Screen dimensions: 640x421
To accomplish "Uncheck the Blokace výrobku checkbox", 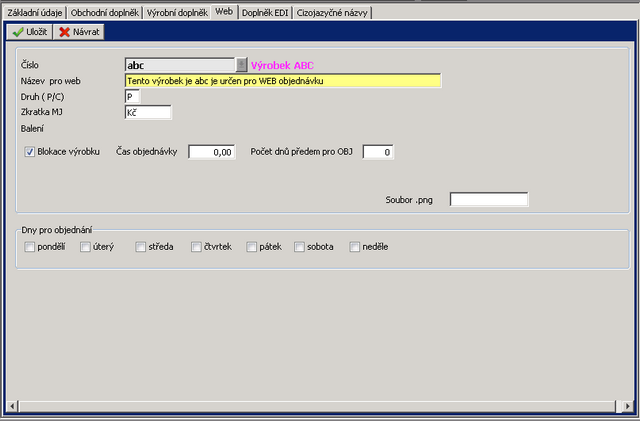I will coord(29,152).
